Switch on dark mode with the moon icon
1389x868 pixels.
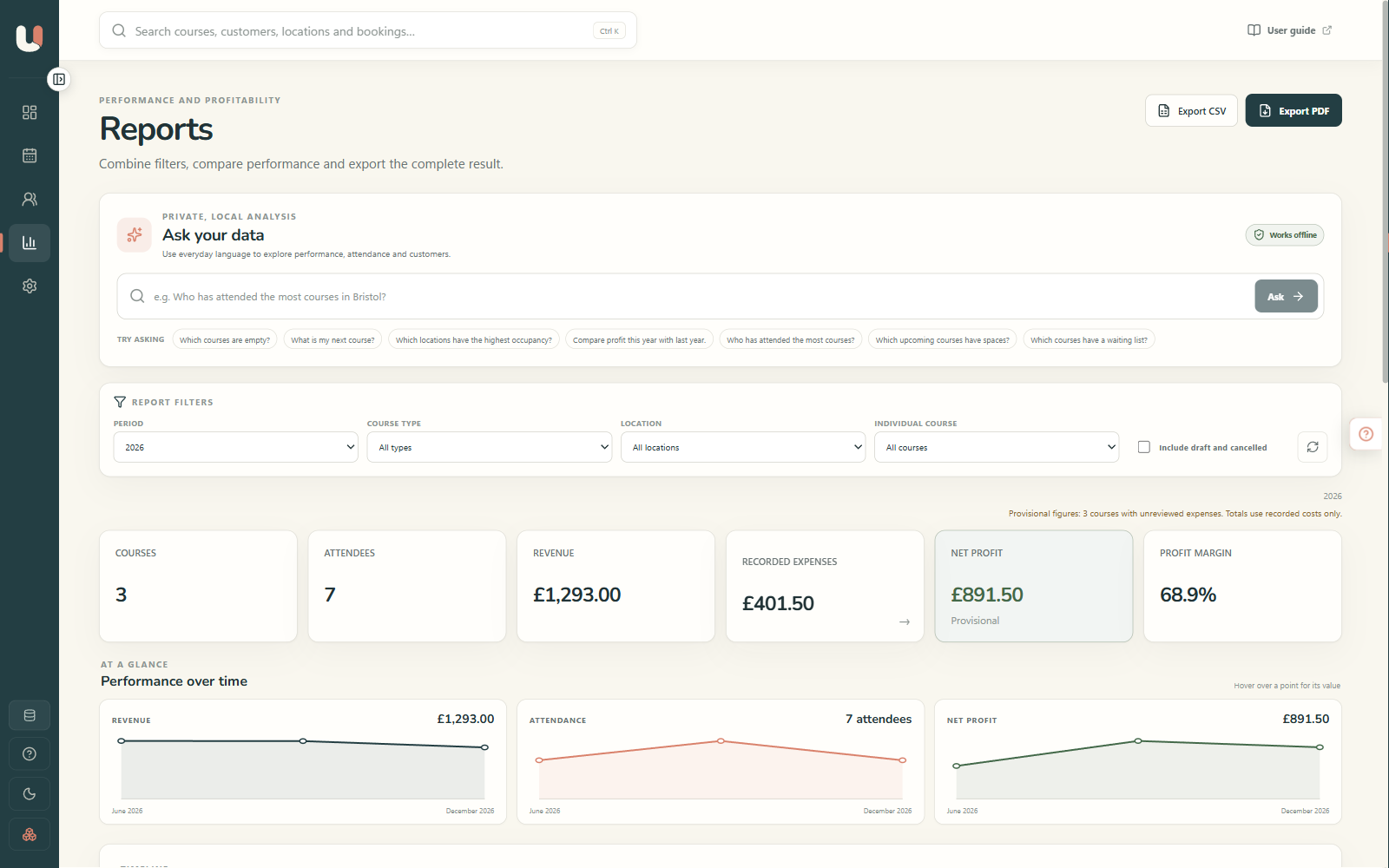[30, 794]
